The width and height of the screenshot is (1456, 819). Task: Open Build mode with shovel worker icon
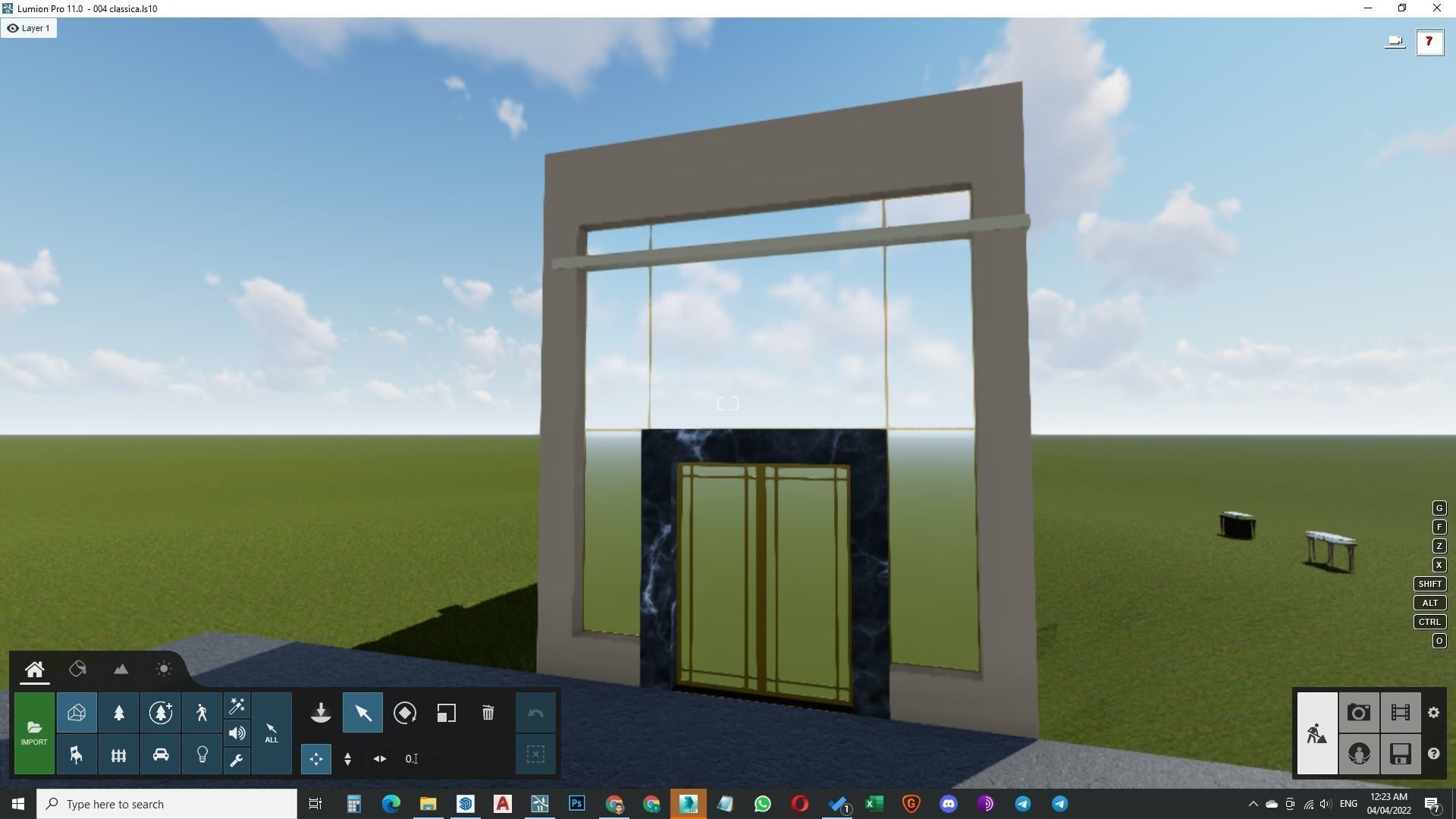(1316, 733)
